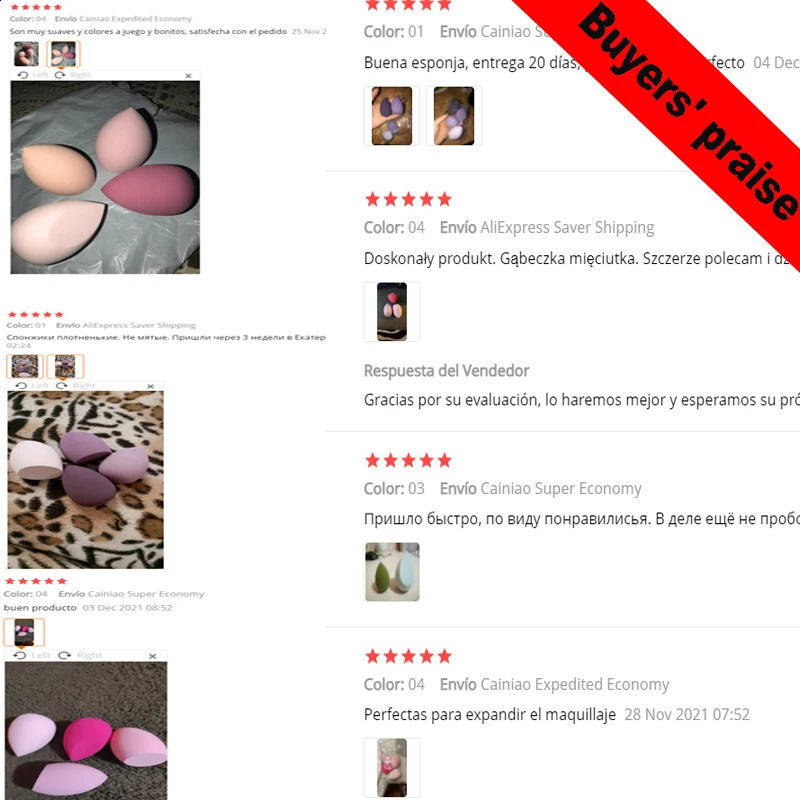Viewport: 800px width, 800px height.
Task: Open first purple sponge thumbnail in Color 01 review
Action: 392,116
